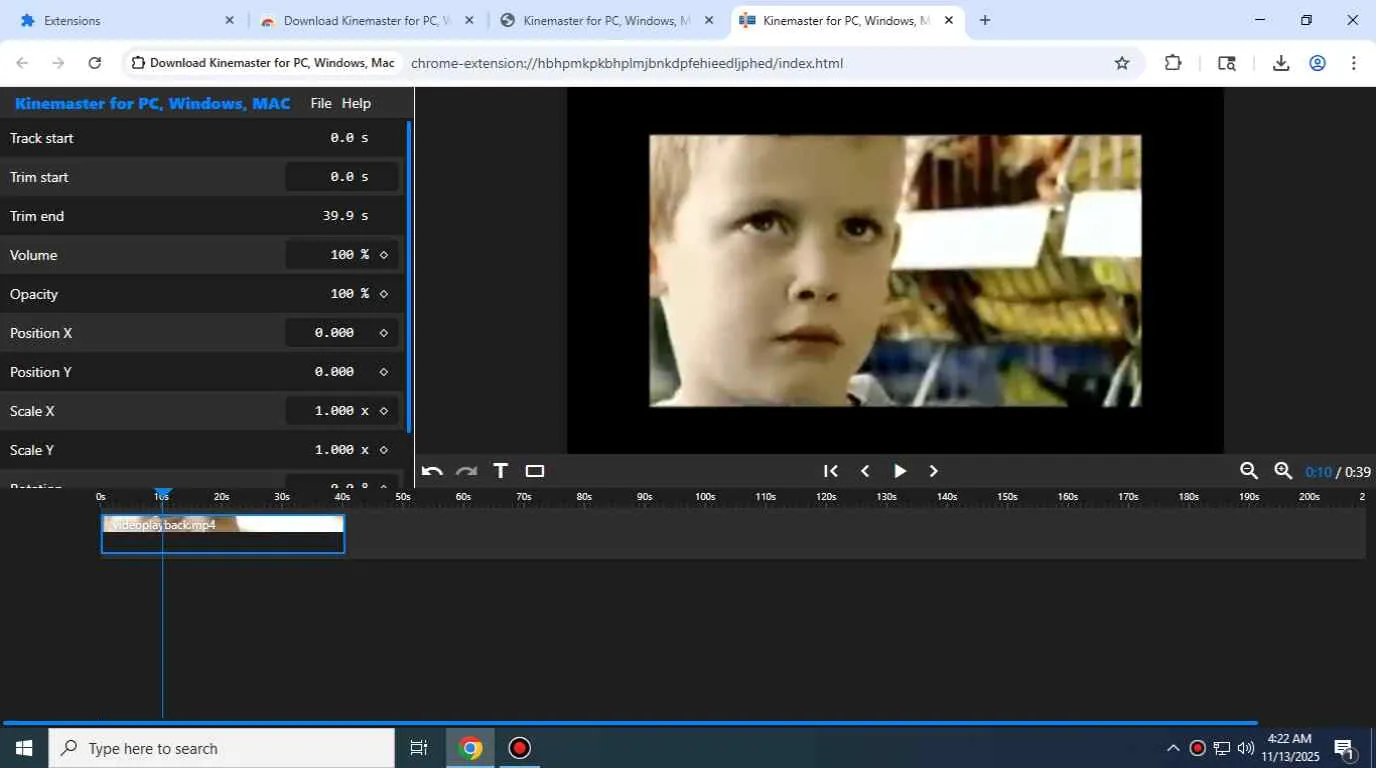The width and height of the screenshot is (1376, 768).
Task: Click the Chrome taskbar icon
Action: tap(471, 748)
